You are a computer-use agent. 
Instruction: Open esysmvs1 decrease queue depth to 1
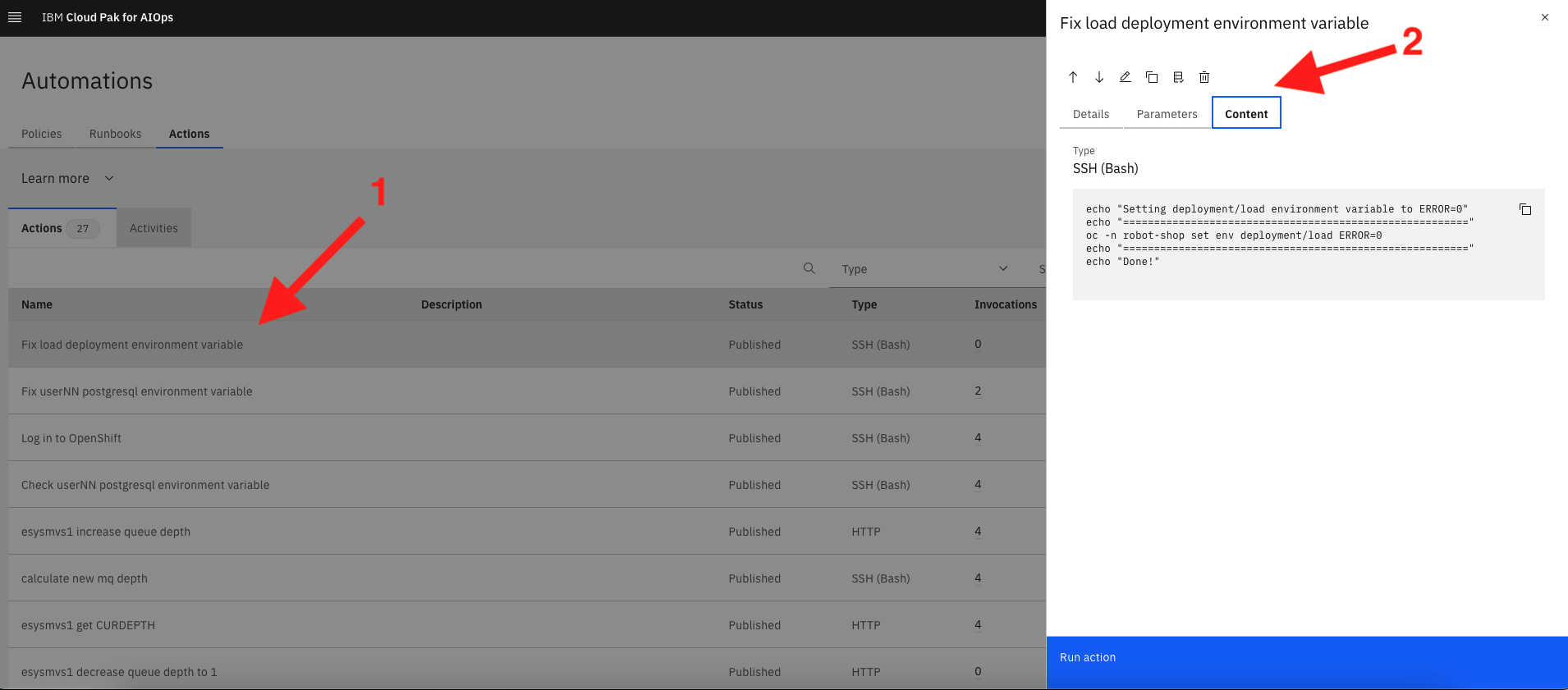pos(119,672)
